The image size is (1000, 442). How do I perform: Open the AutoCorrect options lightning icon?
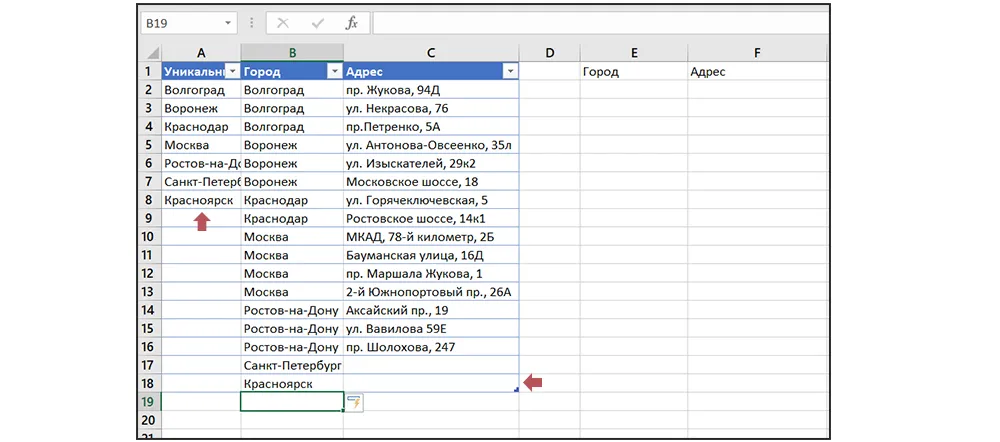click(354, 402)
